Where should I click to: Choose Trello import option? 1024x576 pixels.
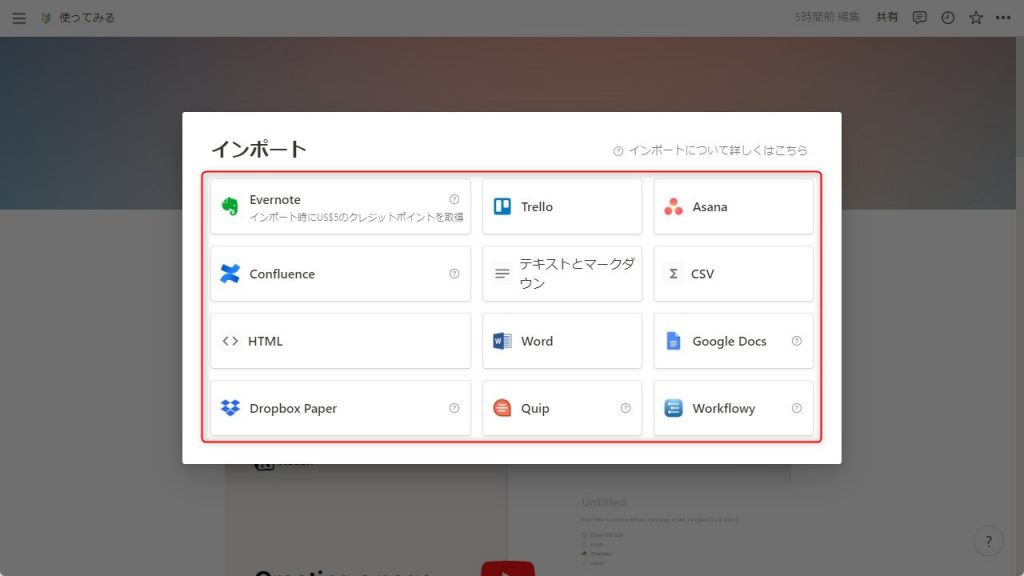point(562,206)
